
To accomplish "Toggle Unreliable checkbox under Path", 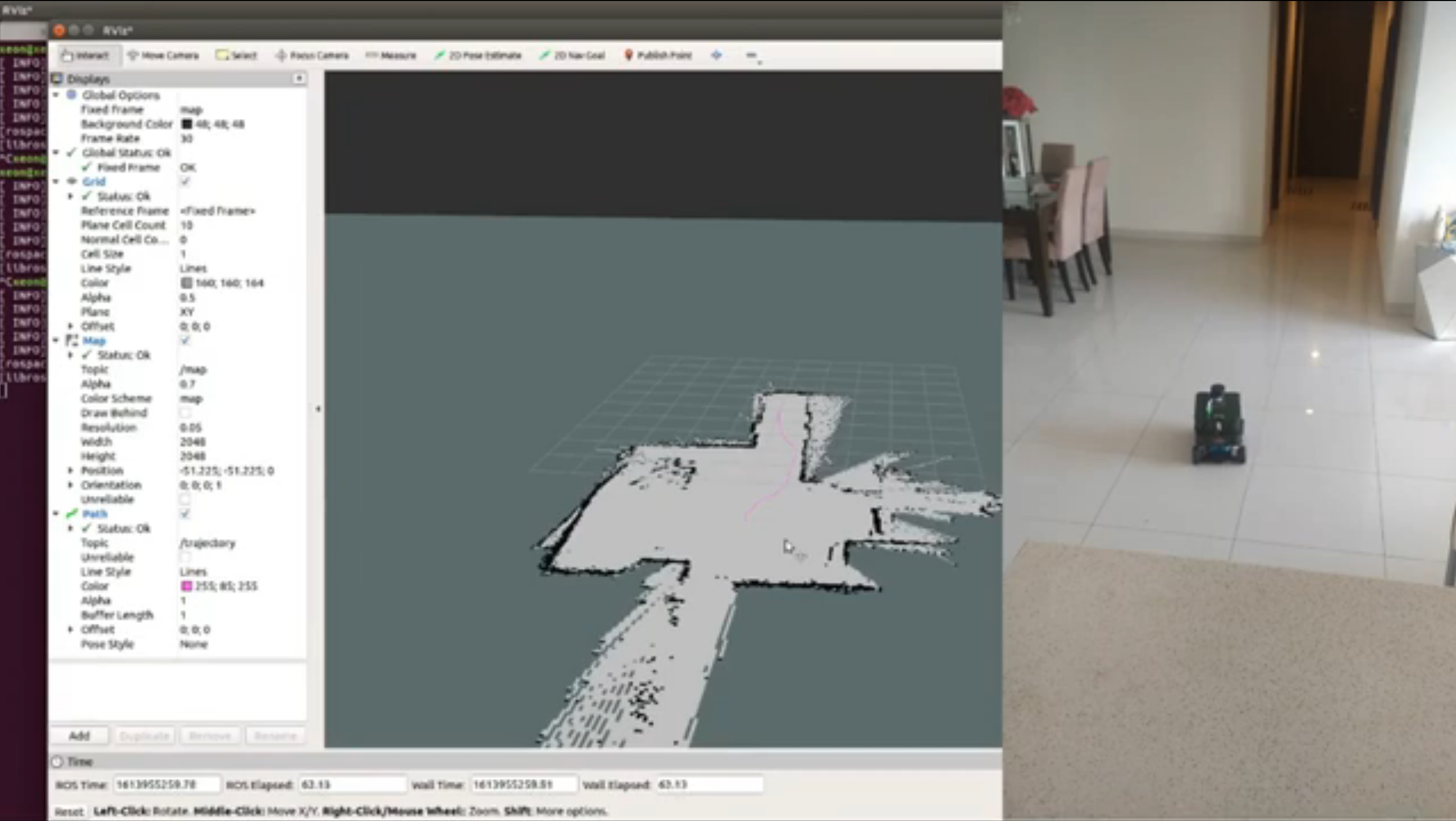I will coord(185,557).
